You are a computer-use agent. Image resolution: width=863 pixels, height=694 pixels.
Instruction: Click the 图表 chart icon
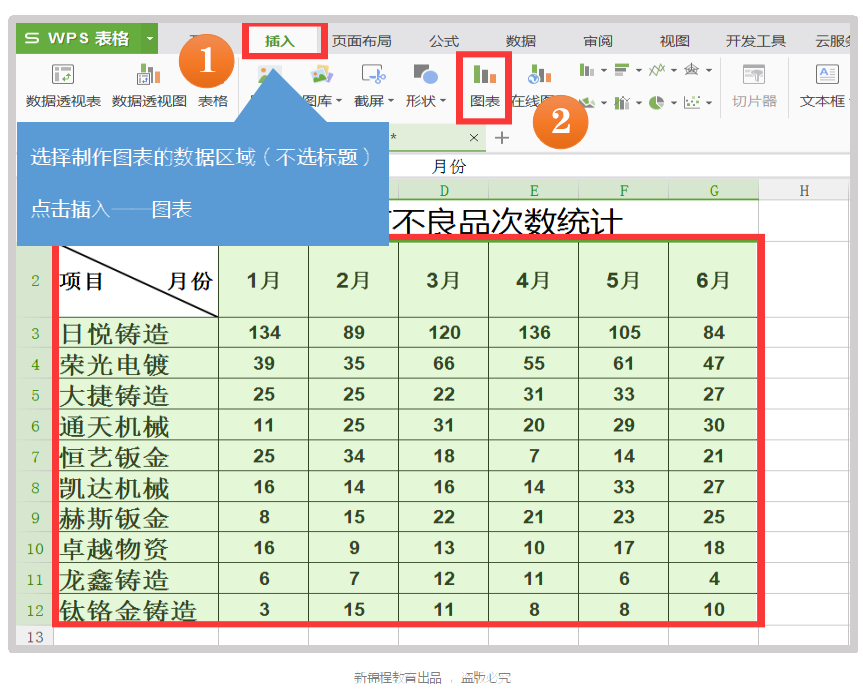click(x=484, y=74)
